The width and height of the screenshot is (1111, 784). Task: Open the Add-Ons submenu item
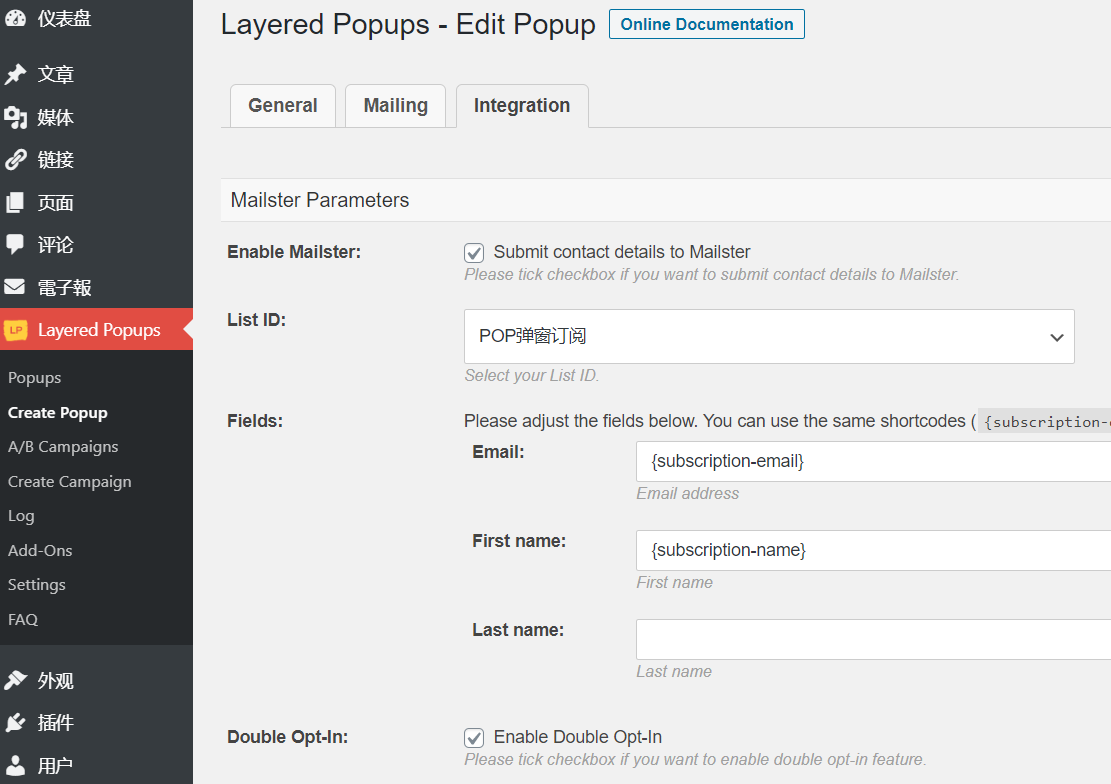[x=40, y=550]
